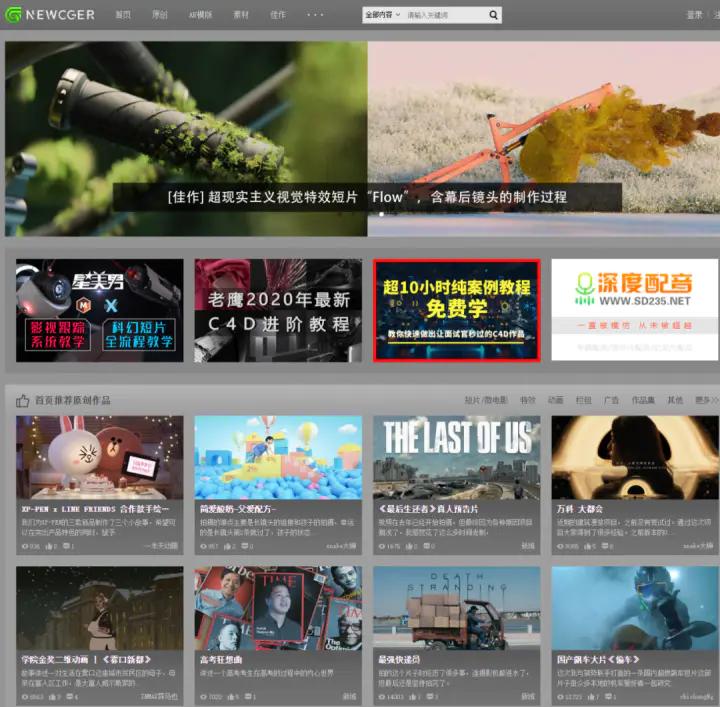Viewport: 720px width, 707px height.
Task: Open 素材 in top navigation
Action: pyautogui.click(x=241, y=15)
